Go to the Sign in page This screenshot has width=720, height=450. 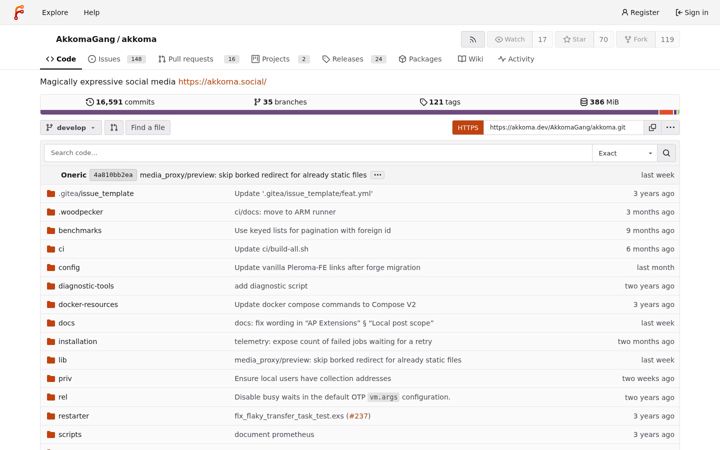[x=692, y=12]
